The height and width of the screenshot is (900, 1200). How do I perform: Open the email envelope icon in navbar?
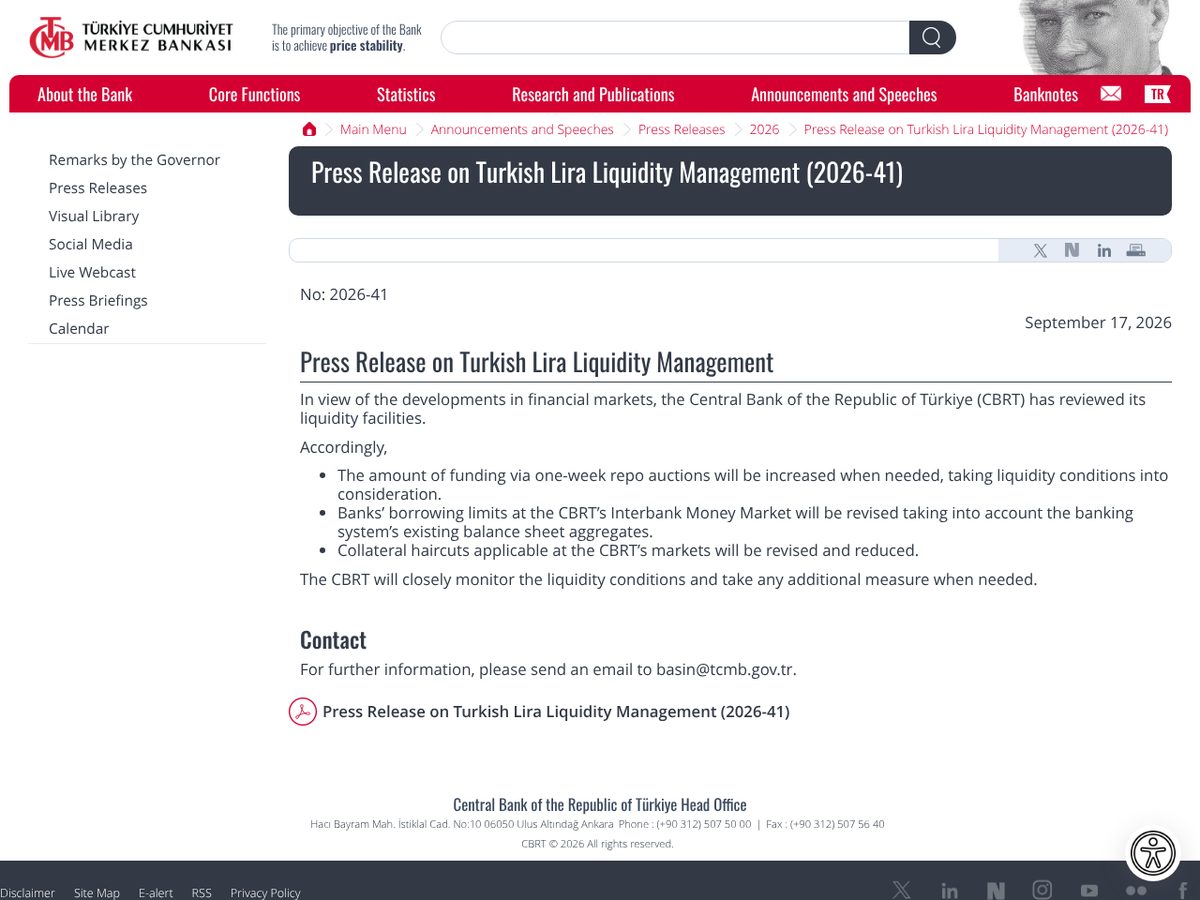point(1111,94)
